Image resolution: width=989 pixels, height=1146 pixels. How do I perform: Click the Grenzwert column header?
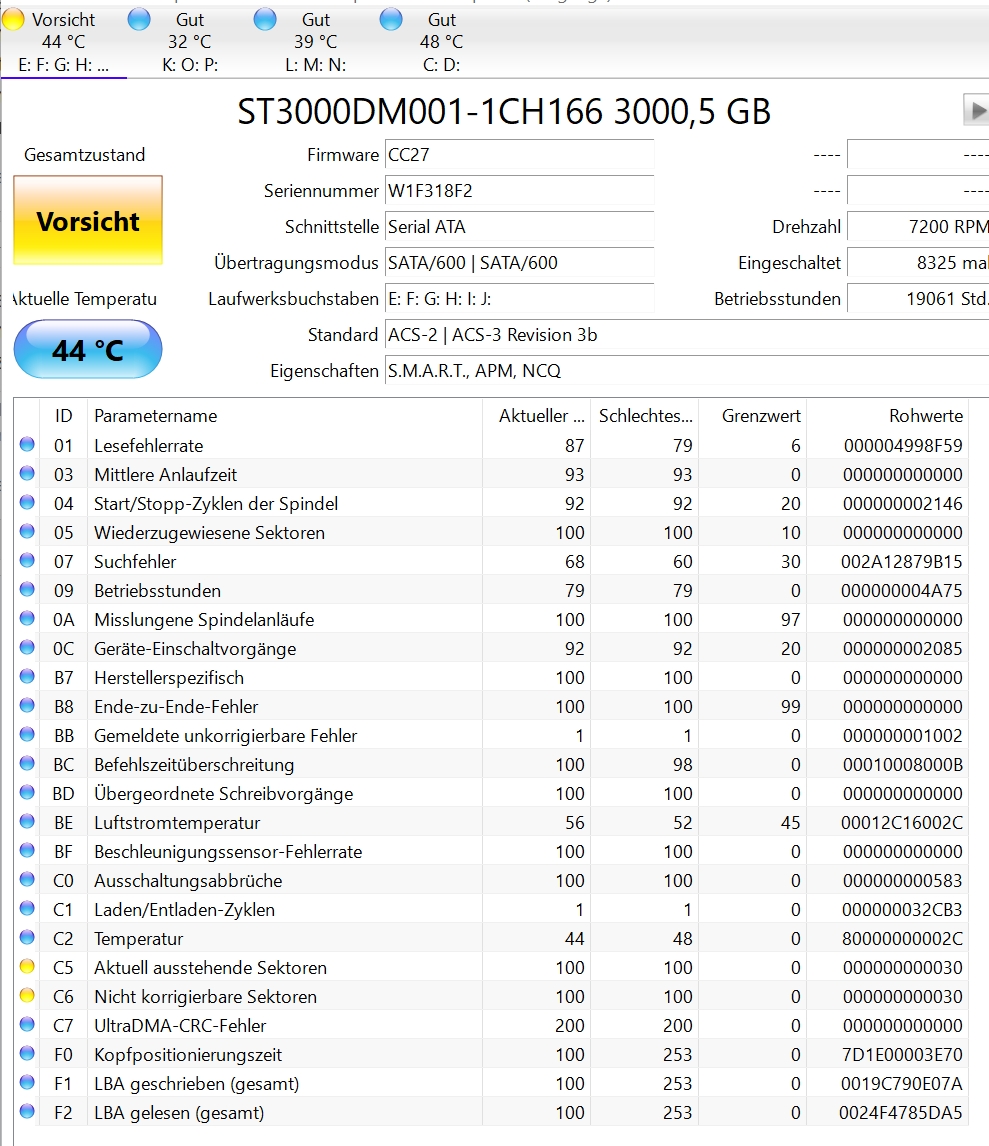pos(750,416)
